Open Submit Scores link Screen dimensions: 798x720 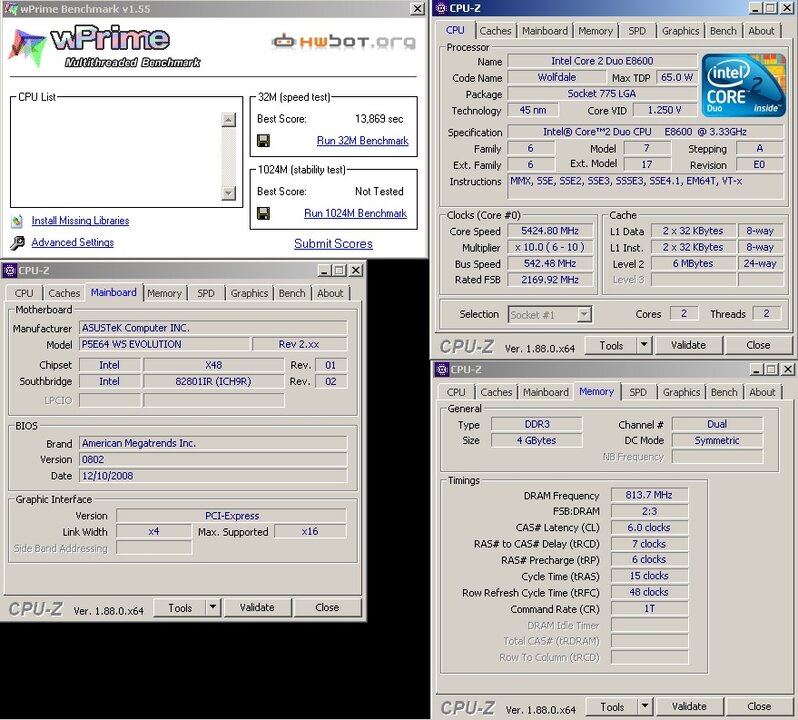333,244
